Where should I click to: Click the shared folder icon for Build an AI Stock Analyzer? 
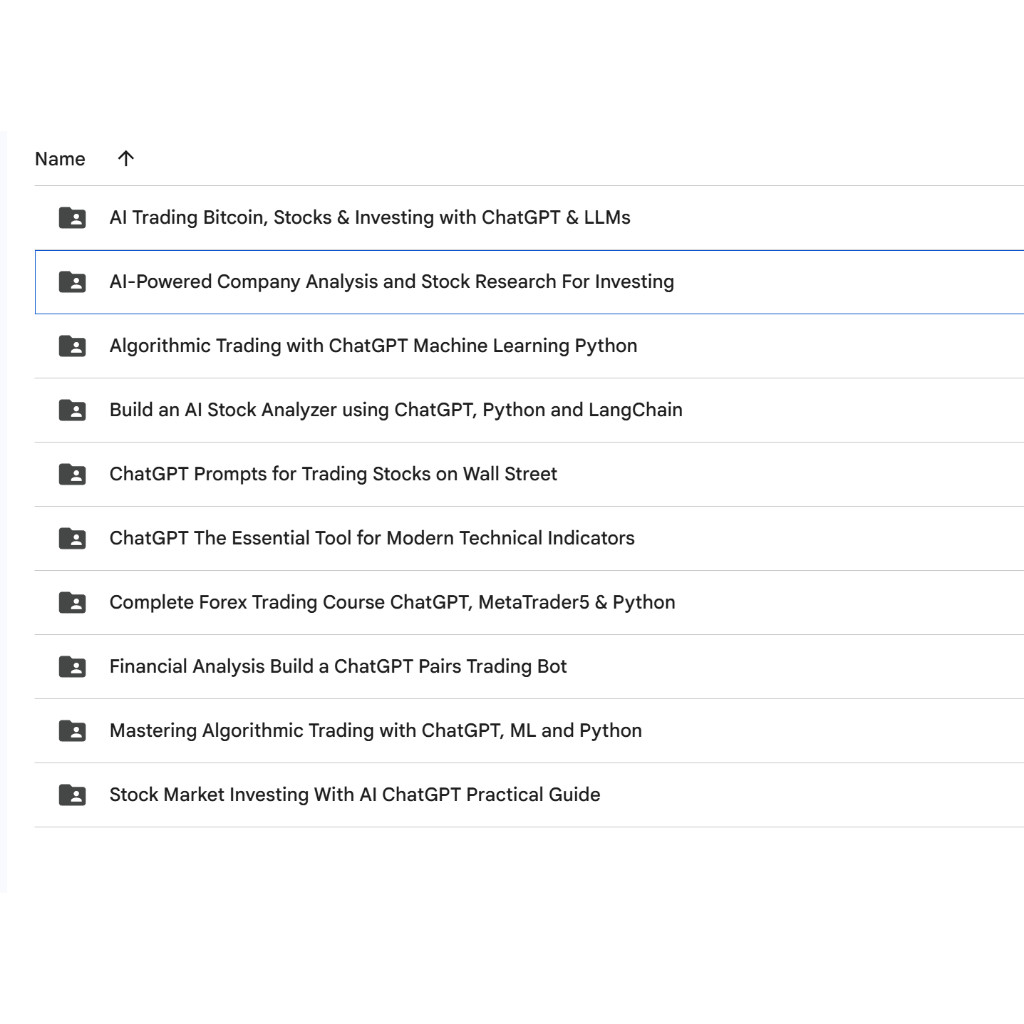pos(71,410)
